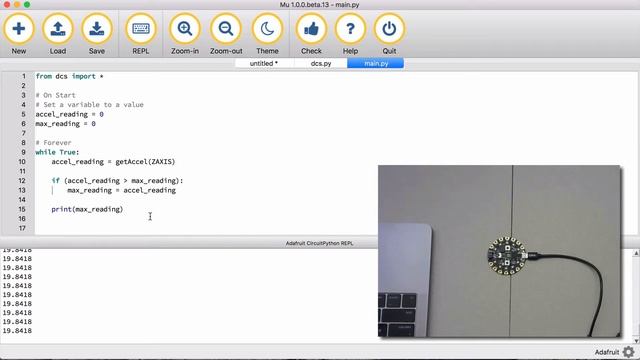Create a new file with the New icon
Image resolution: width=640 pixels, height=360 pixels.
pyautogui.click(x=19, y=29)
